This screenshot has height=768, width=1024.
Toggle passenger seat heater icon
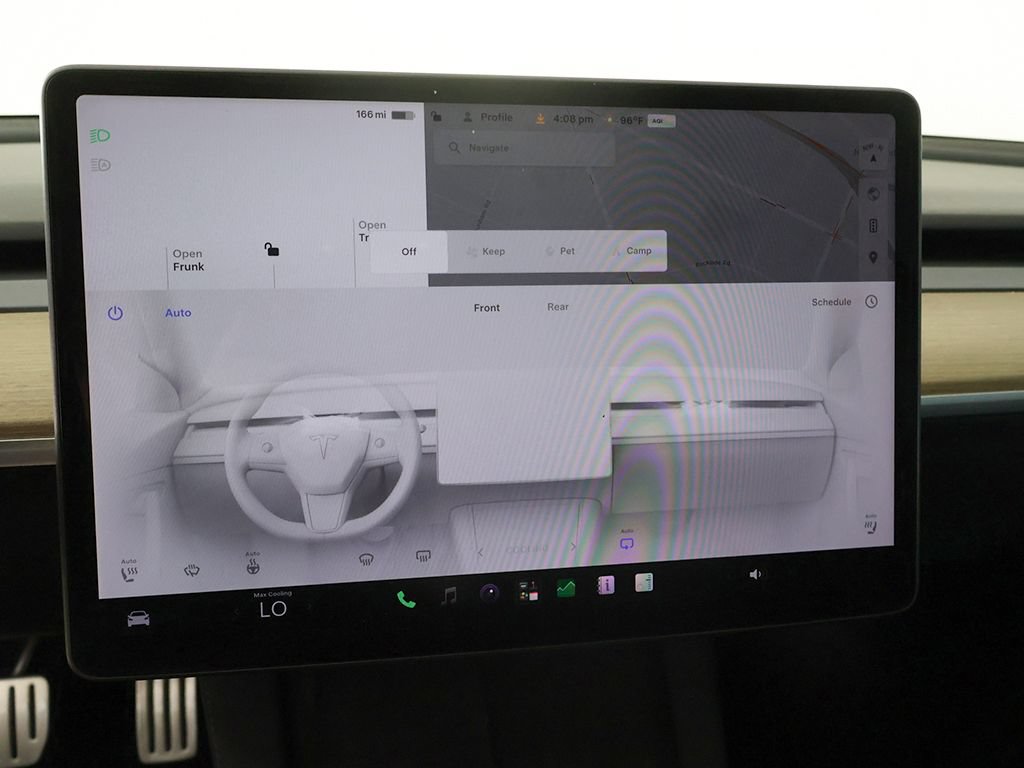[871, 524]
